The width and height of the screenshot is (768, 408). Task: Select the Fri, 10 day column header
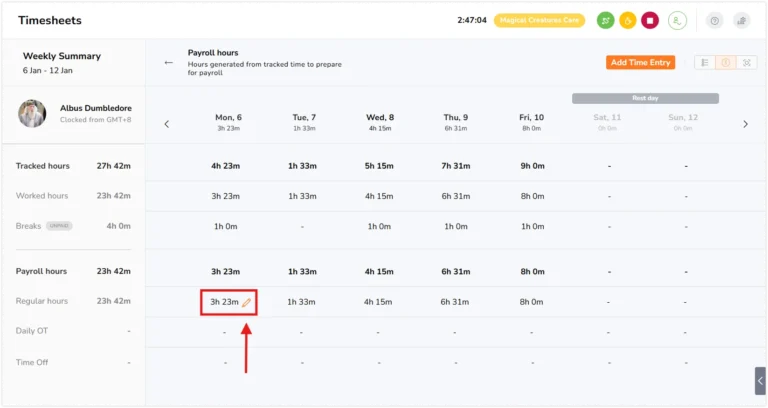[x=531, y=122]
